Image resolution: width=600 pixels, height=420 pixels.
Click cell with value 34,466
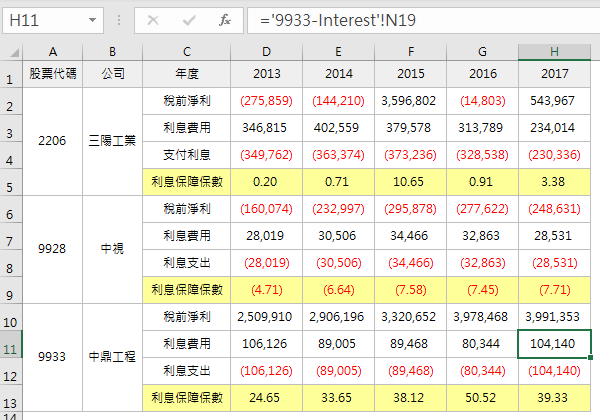coord(411,236)
